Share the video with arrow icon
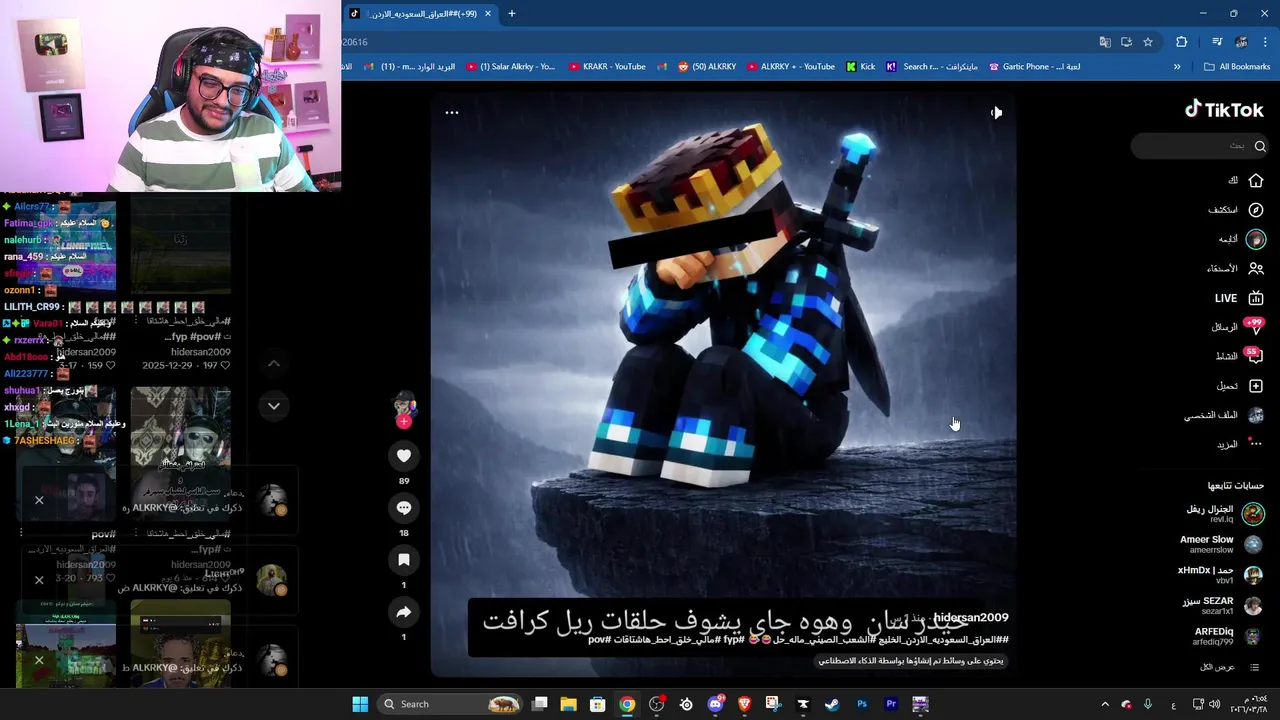This screenshot has height=720, width=1280. (x=404, y=612)
